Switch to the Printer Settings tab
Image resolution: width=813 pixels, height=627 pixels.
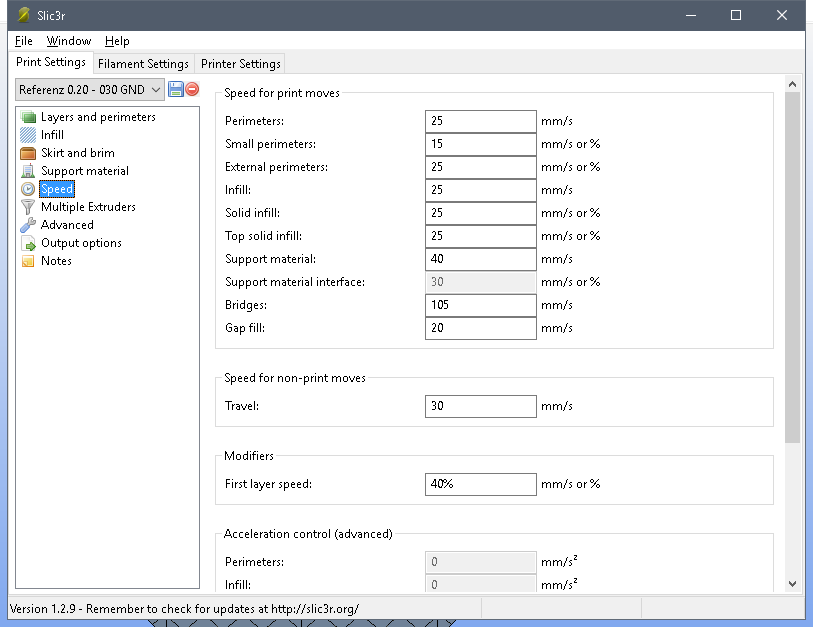(x=241, y=63)
